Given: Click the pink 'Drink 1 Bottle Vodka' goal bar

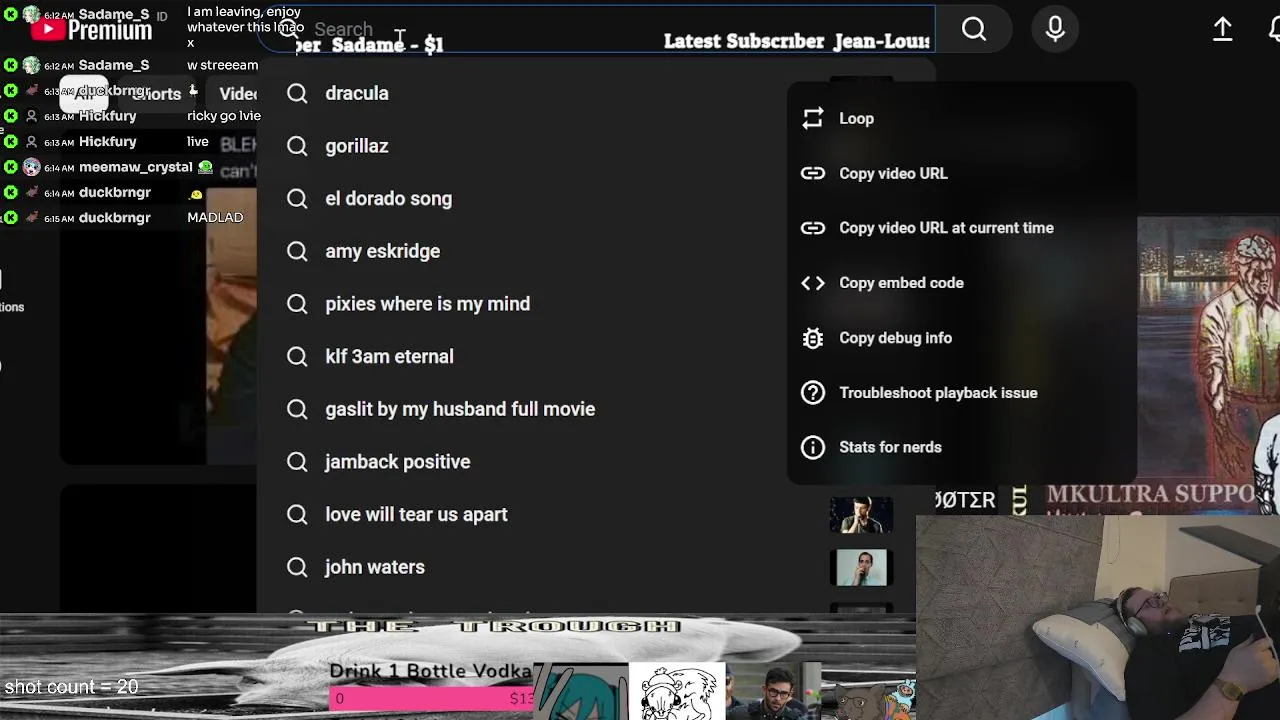Looking at the screenshot, I should (x=432, y=699).
